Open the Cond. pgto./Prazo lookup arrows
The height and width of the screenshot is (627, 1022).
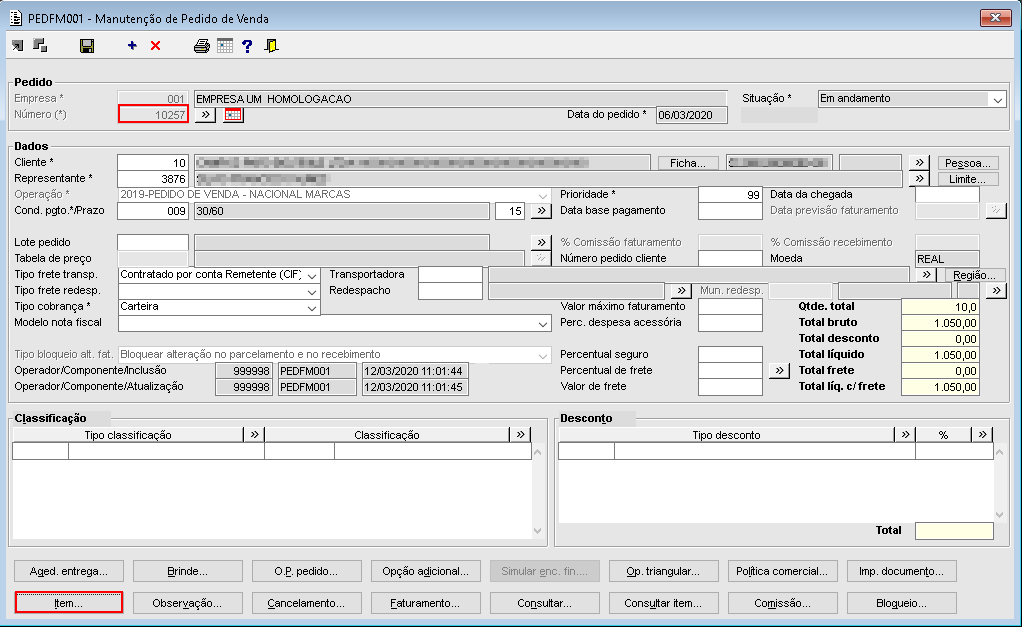(541, 211)
